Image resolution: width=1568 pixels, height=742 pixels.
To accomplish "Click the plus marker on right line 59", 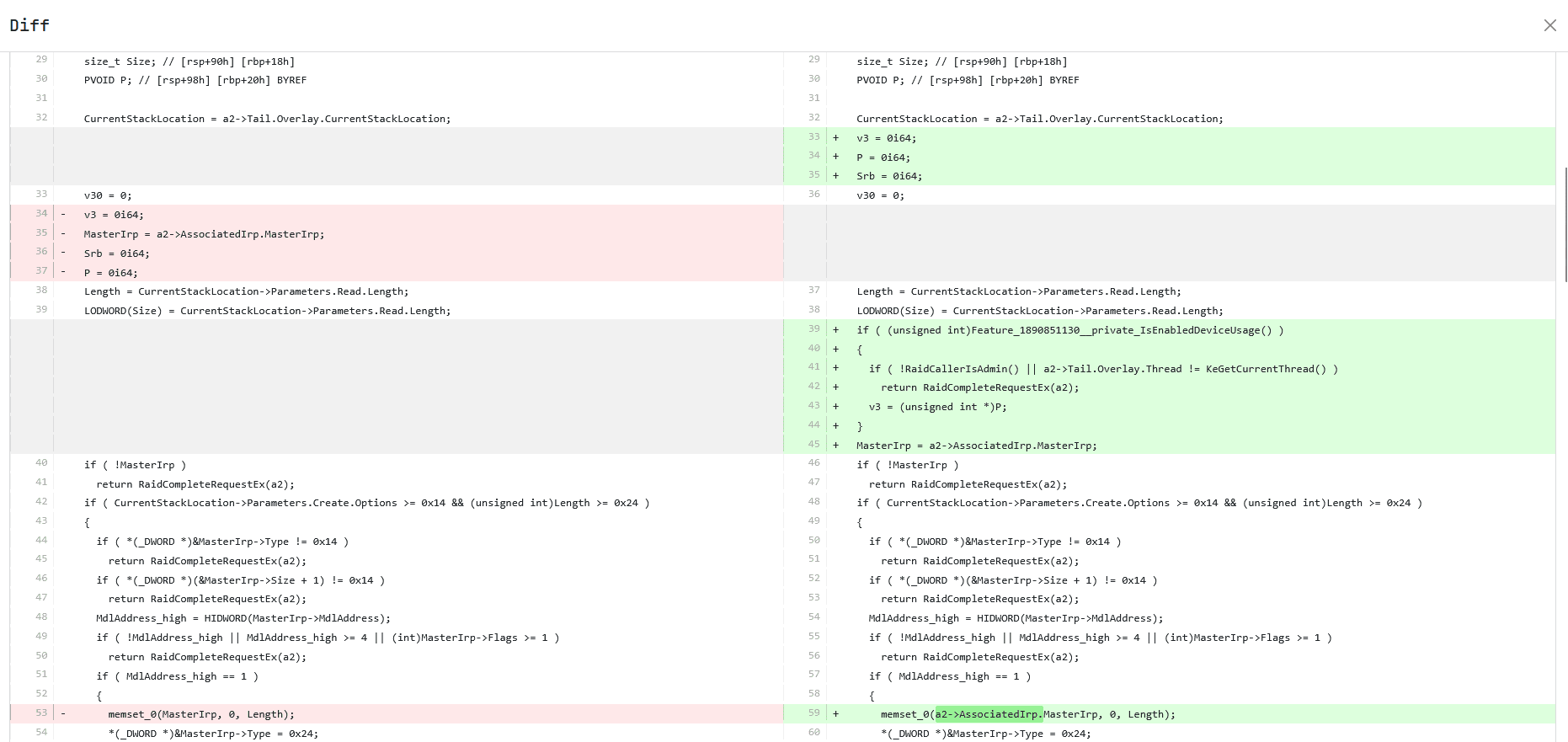I will 835,714.
